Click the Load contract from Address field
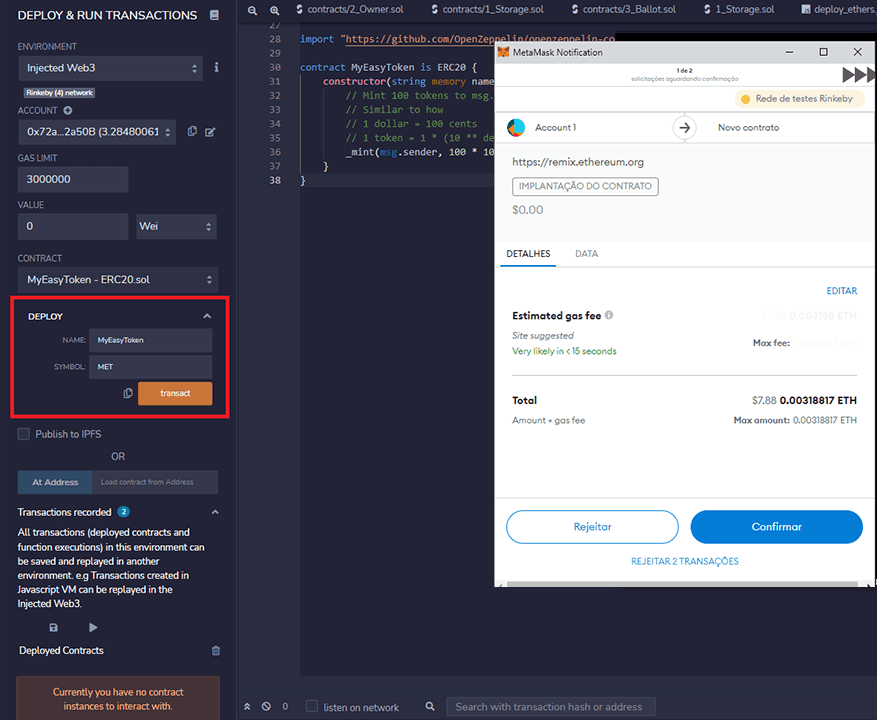The image size is (877, 720). coord(155,482)
